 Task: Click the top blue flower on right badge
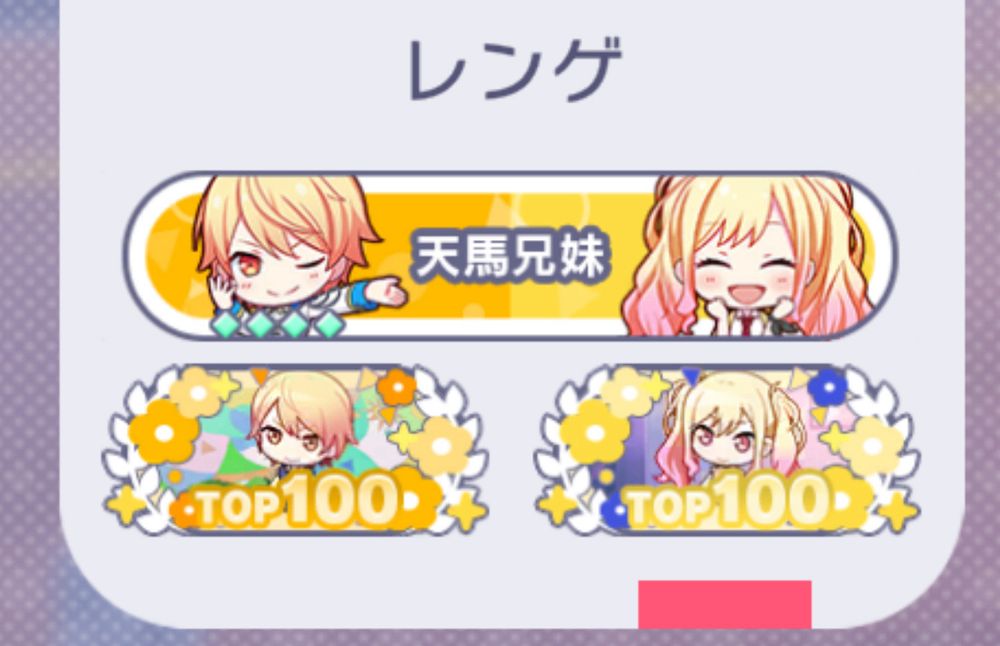[827, 386]
